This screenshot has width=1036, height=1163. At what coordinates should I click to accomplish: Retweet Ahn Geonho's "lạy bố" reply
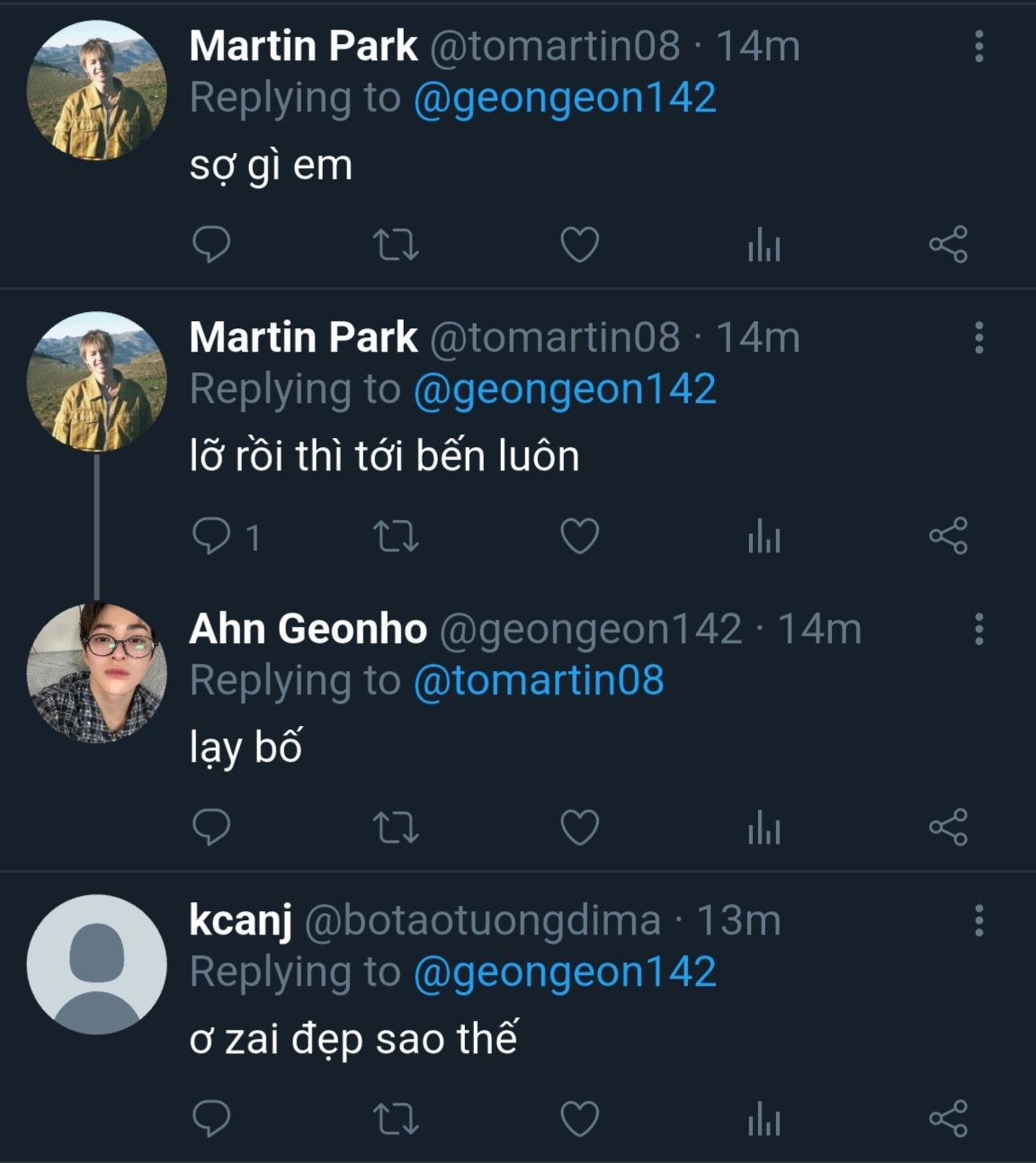(x=396, y=828)
